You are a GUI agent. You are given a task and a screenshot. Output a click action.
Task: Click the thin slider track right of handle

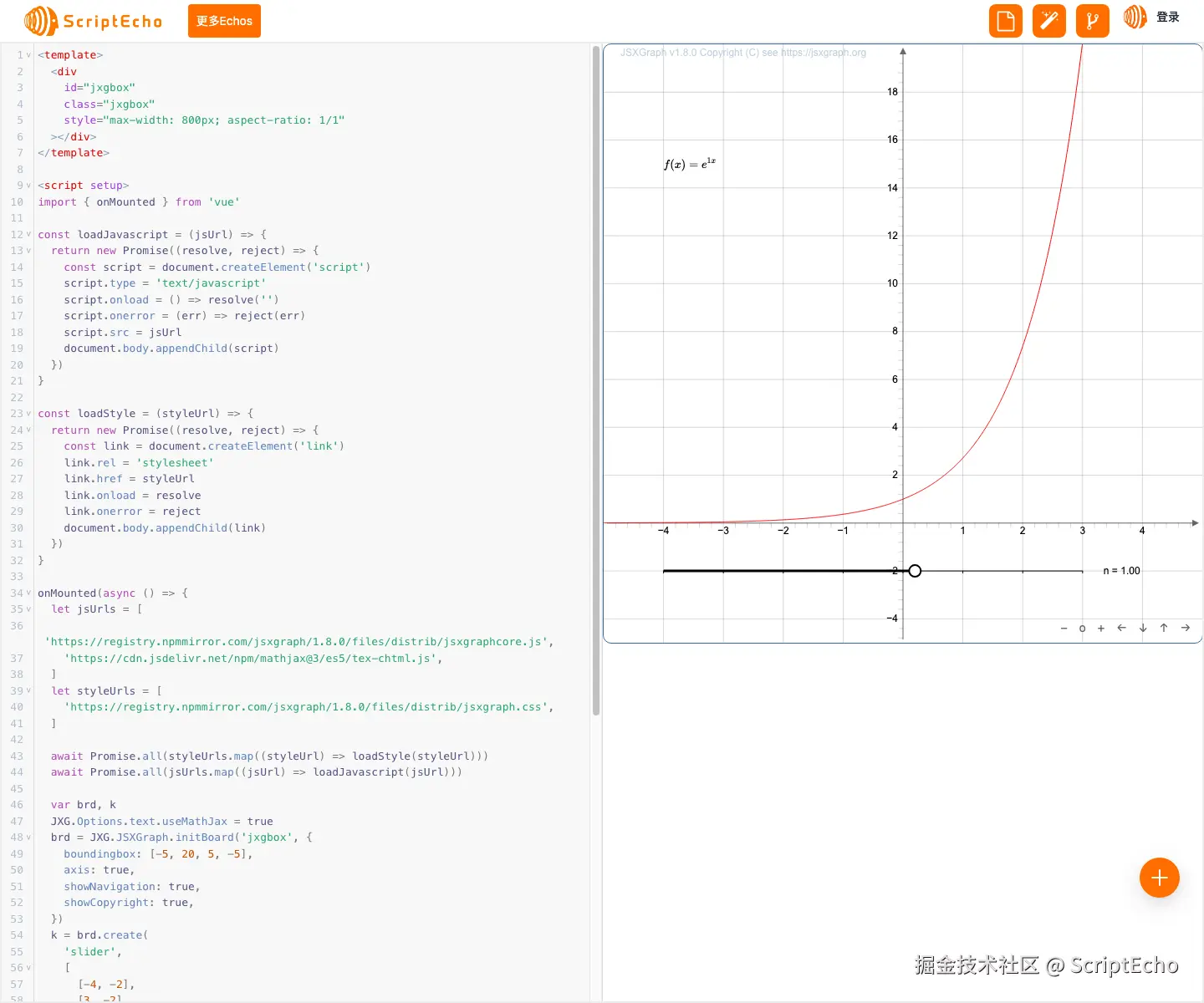click(1002, 571)
